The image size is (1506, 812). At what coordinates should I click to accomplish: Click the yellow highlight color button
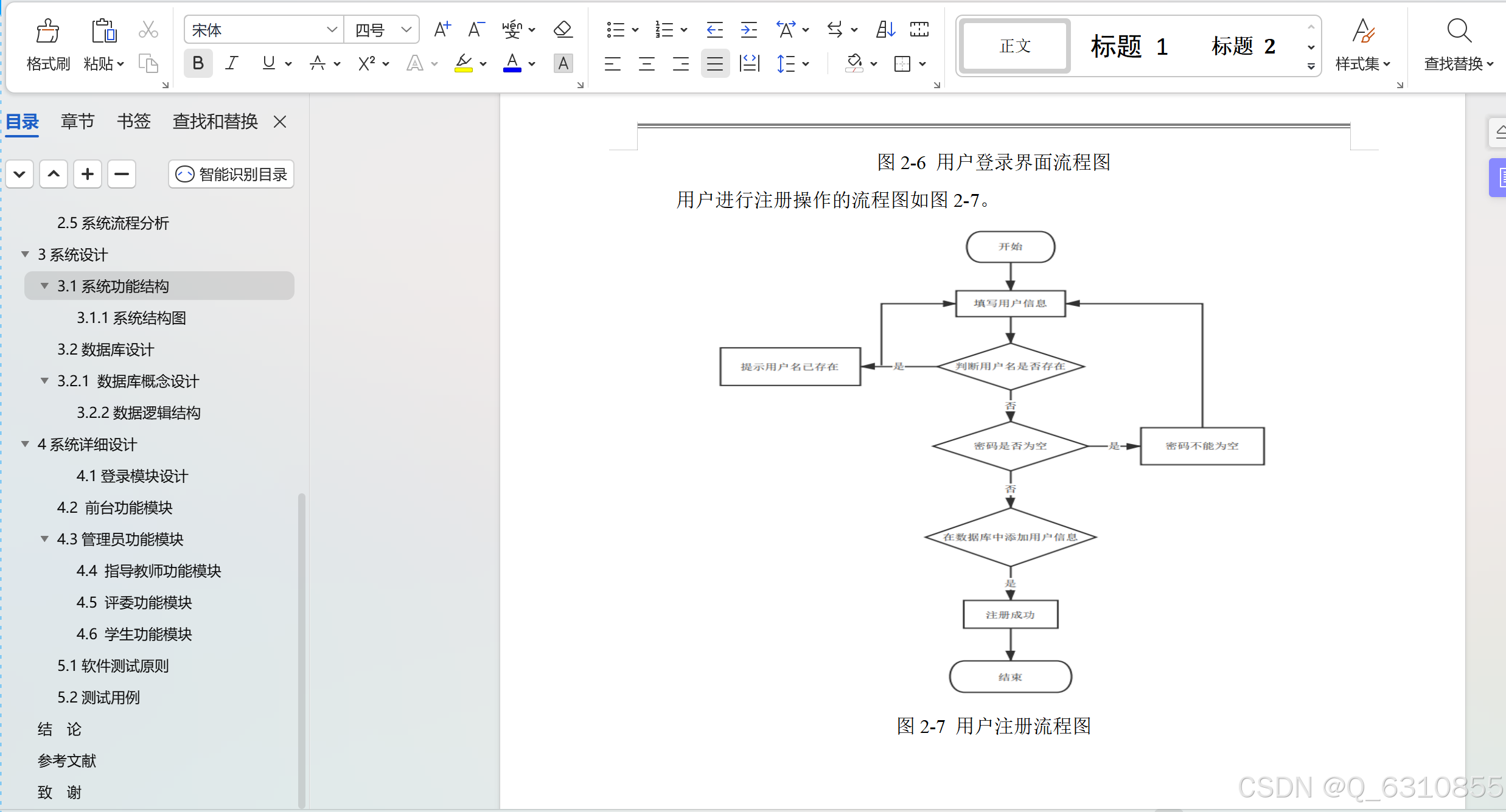click(464, 63)
